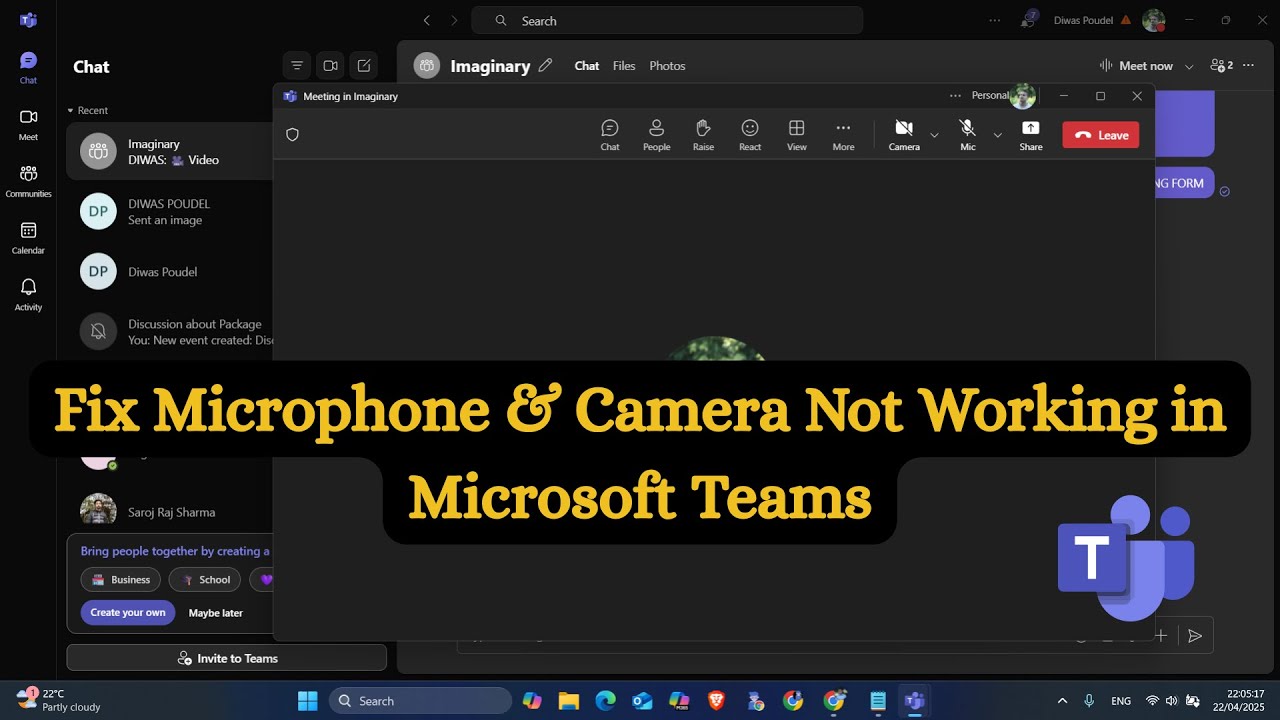Open the Teams settings ellipsis in title bar
1280x720 pixels.
pyautogui.click(x=994, y=20)
